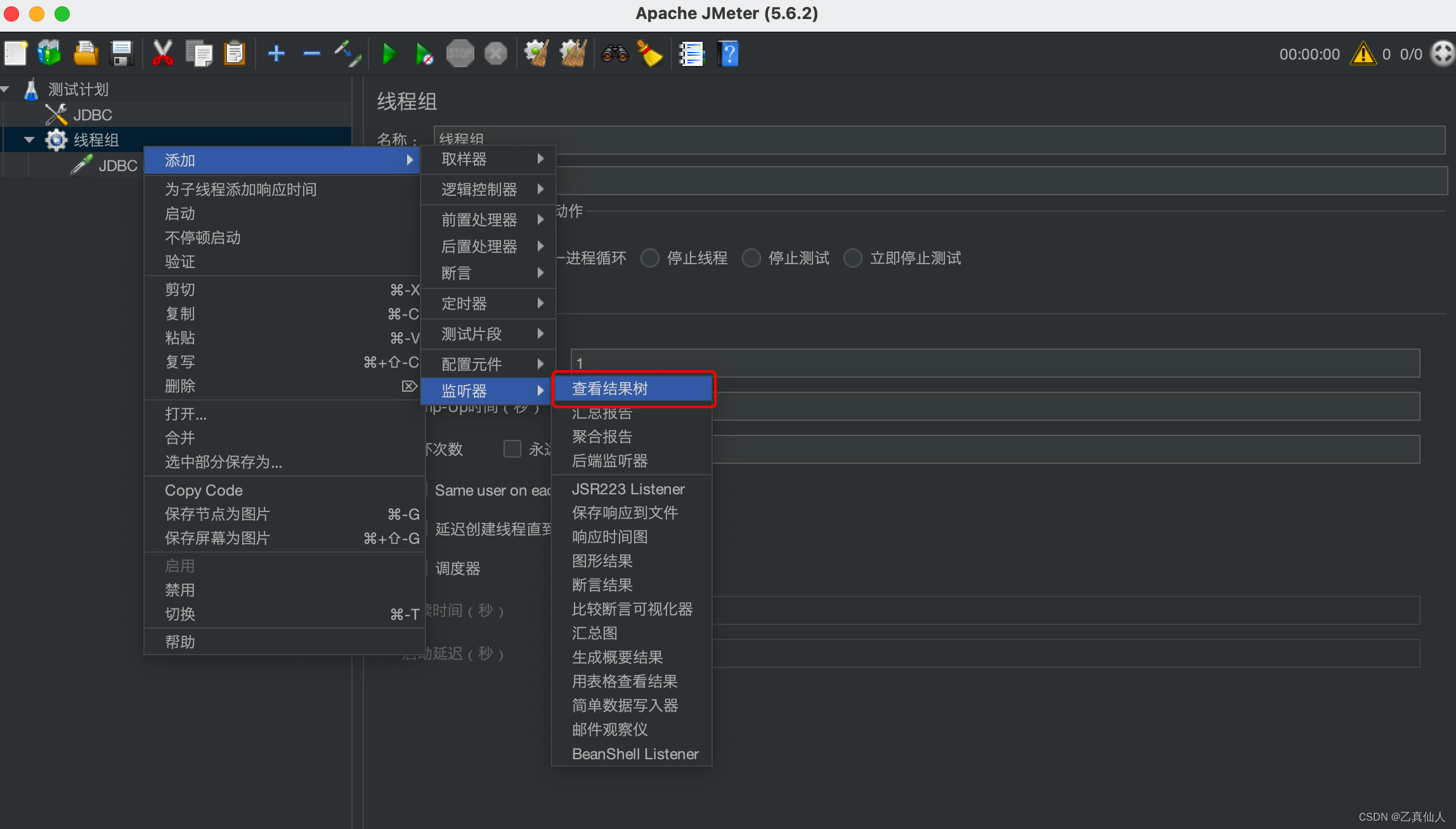The image size is (1456, 829).
Task: Click the Reset Search yellow broom icon
Action: (x=651, y=54)
